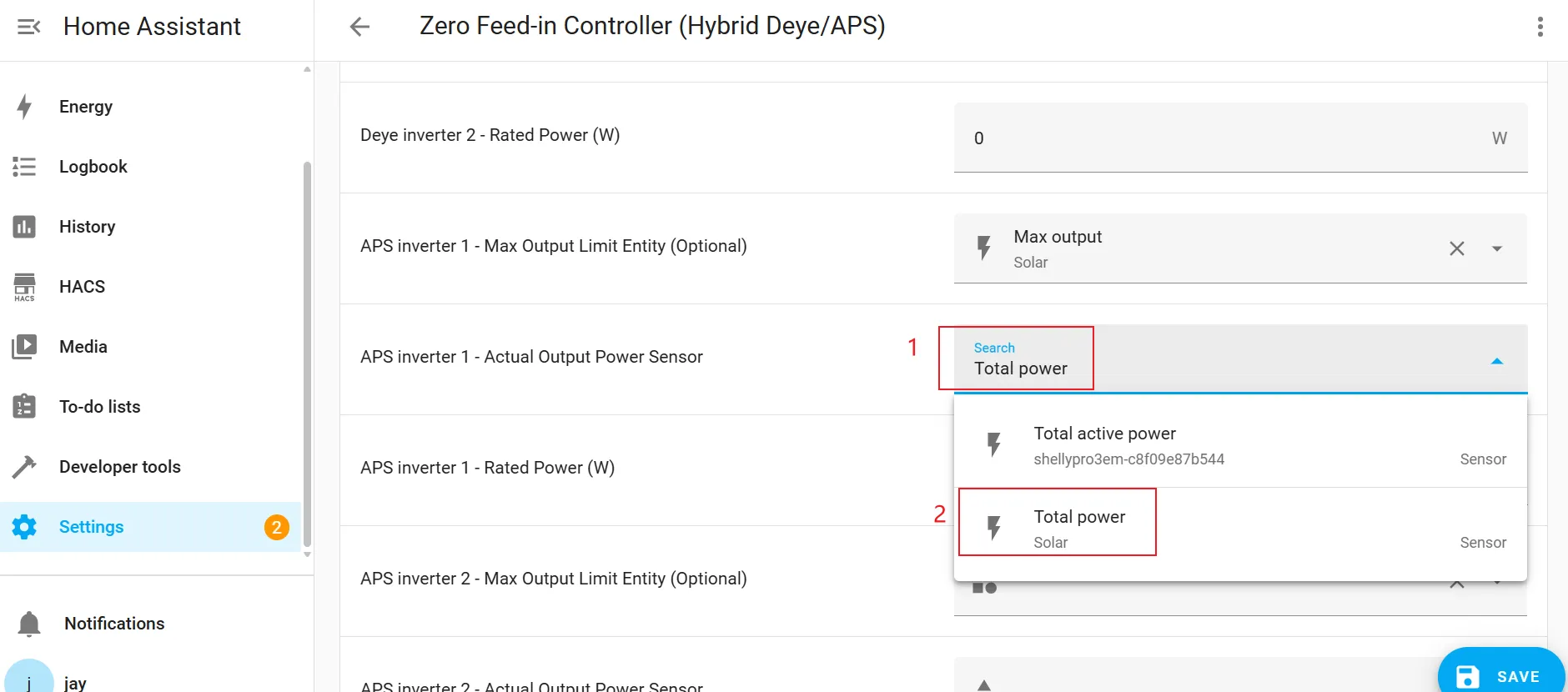Open Media in the sidebar

pos(83,347)
